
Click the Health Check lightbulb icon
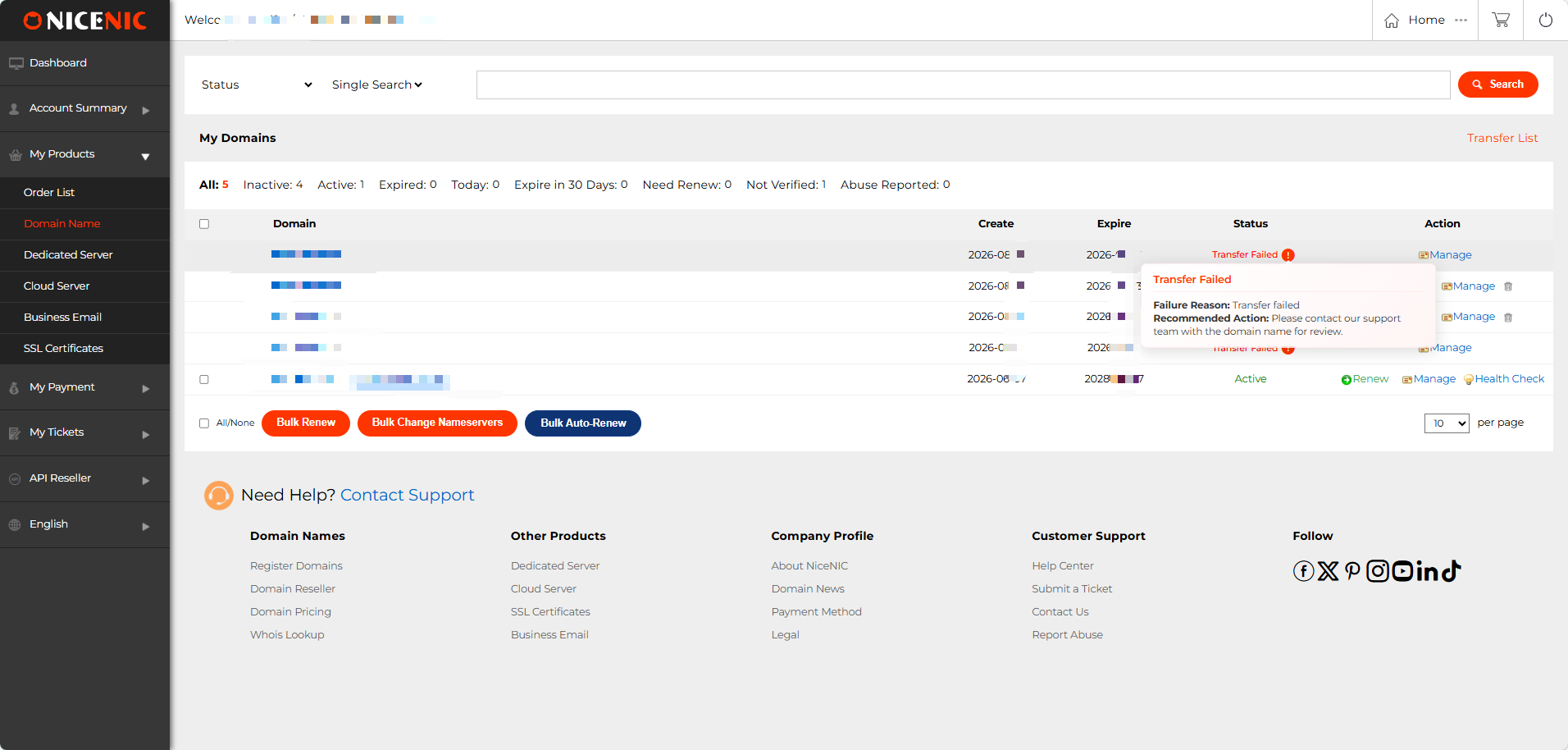tap(1469, 379)
